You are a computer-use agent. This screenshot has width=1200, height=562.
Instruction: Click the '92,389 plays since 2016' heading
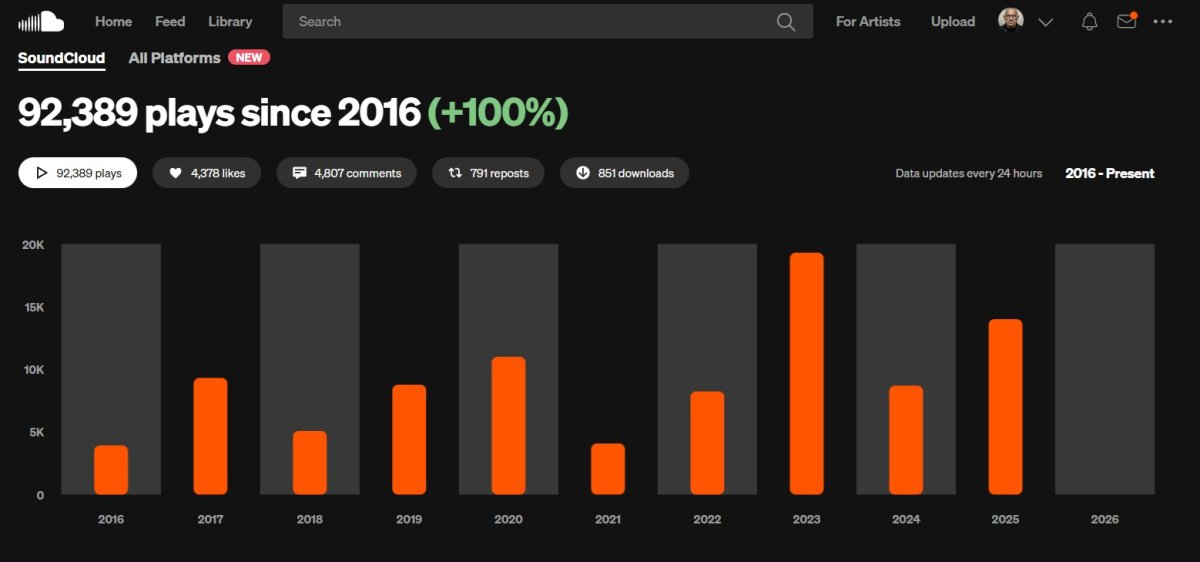(219, 113)
